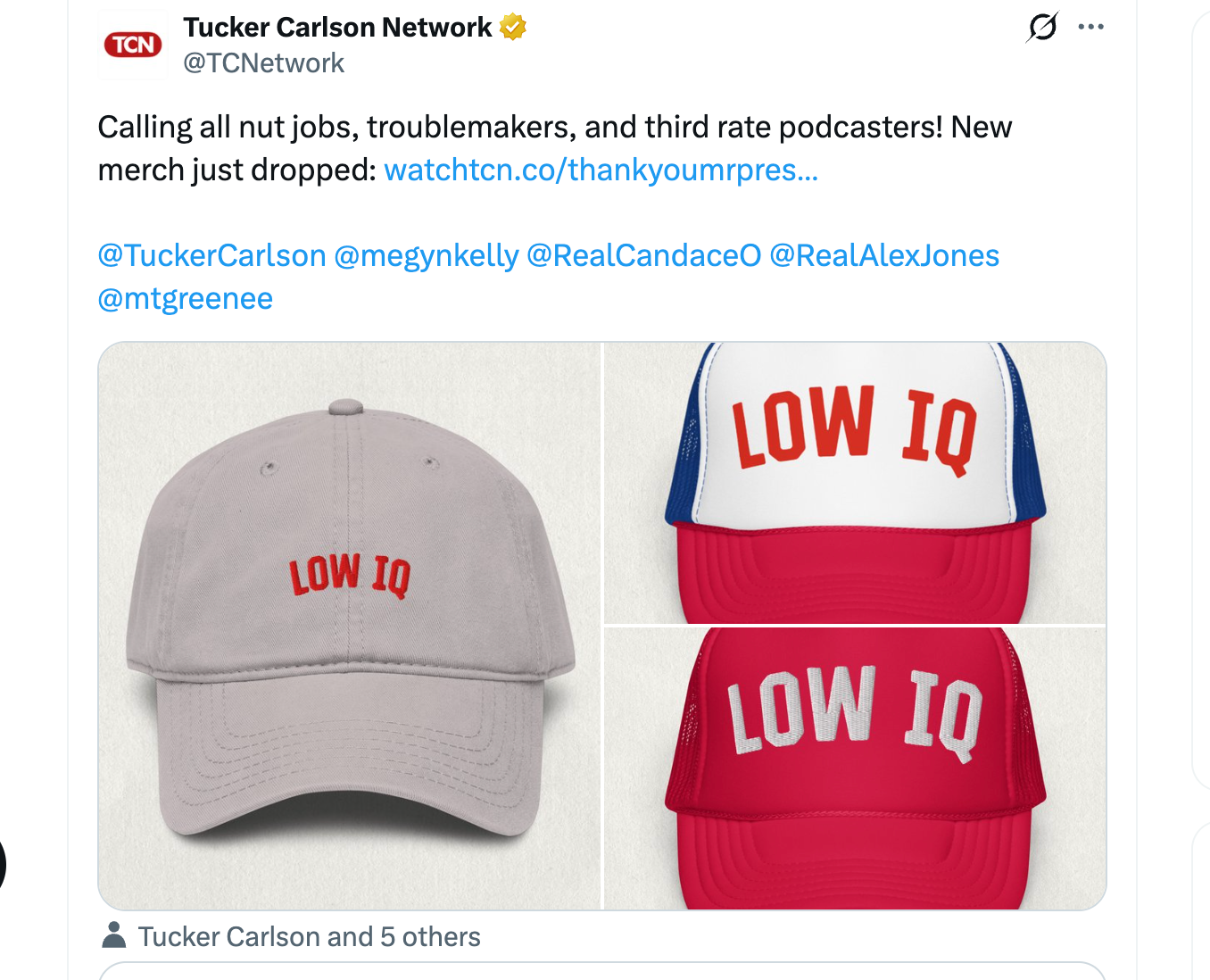Open the @TuckerCarlson mention
This screenshot has width=1210, height=980.
click(211, 256)
